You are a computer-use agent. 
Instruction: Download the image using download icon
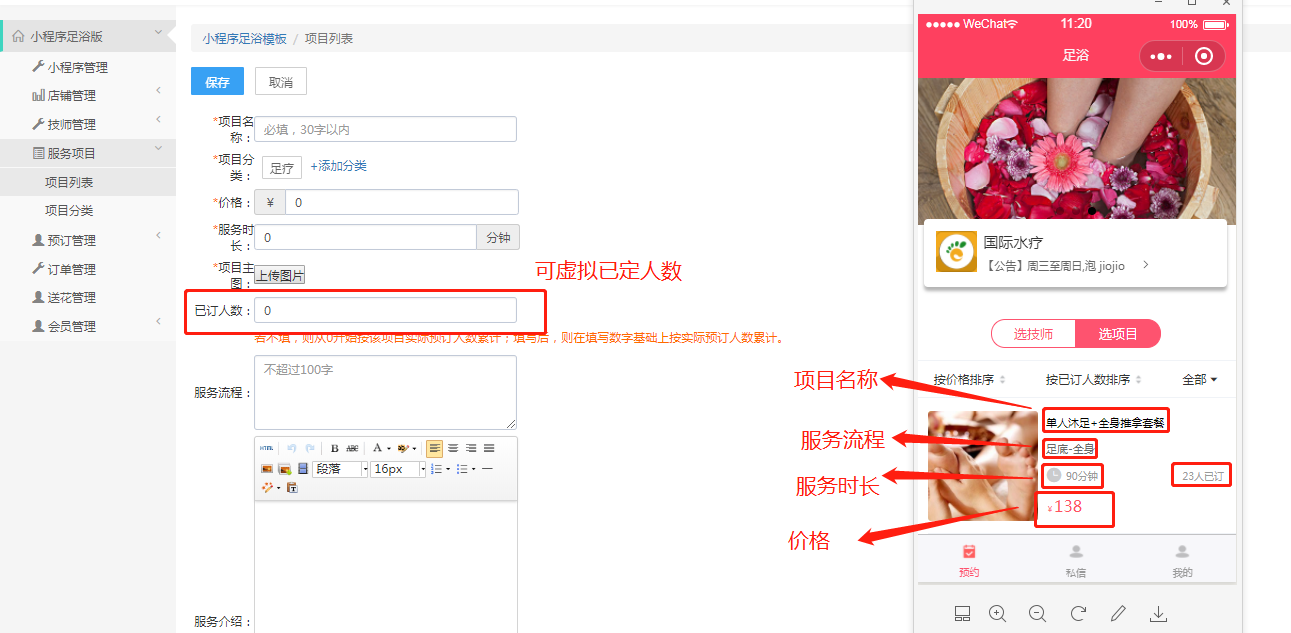[x=1158, y=613]
